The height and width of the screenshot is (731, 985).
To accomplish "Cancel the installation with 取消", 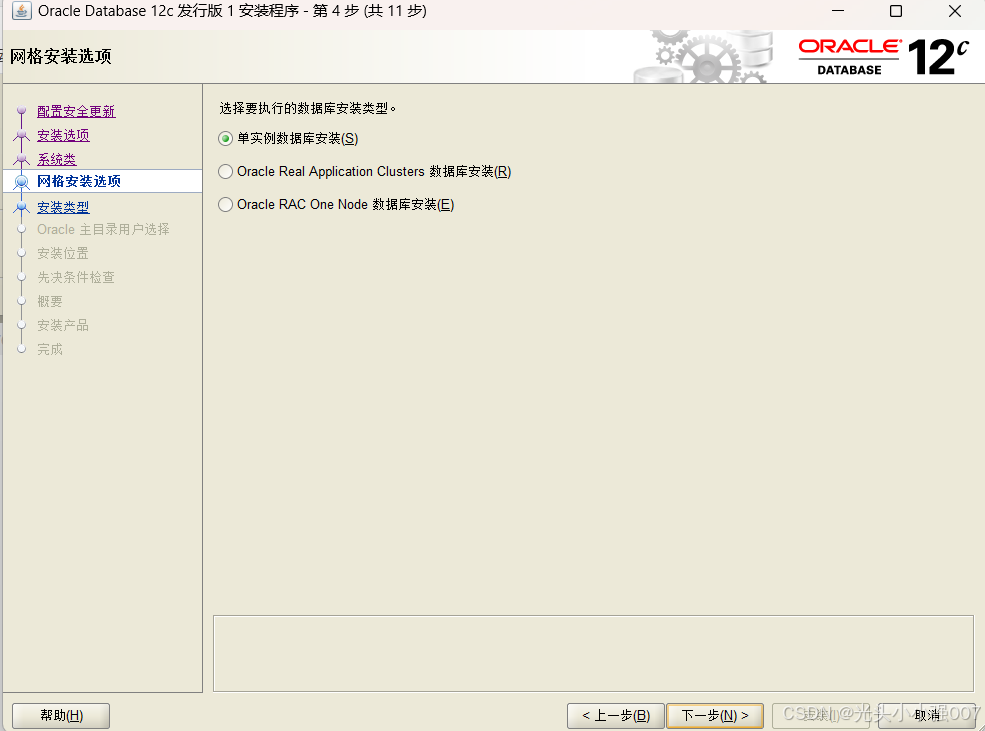I will click(926, 715).
